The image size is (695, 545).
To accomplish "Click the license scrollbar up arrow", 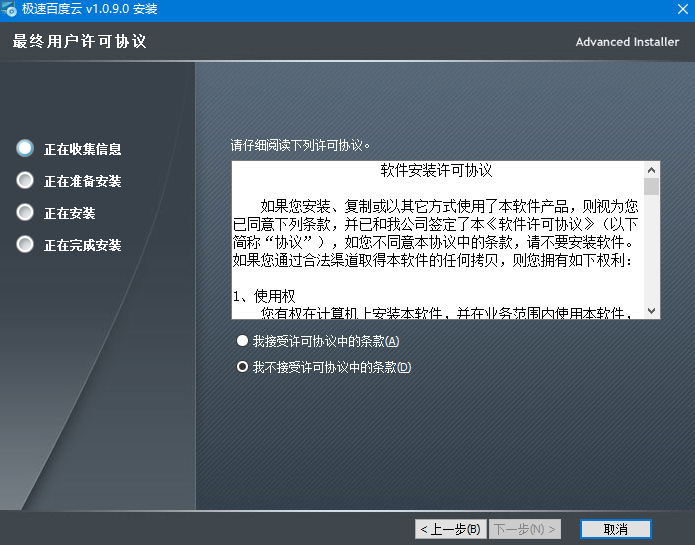I will [x=652, y=170].
